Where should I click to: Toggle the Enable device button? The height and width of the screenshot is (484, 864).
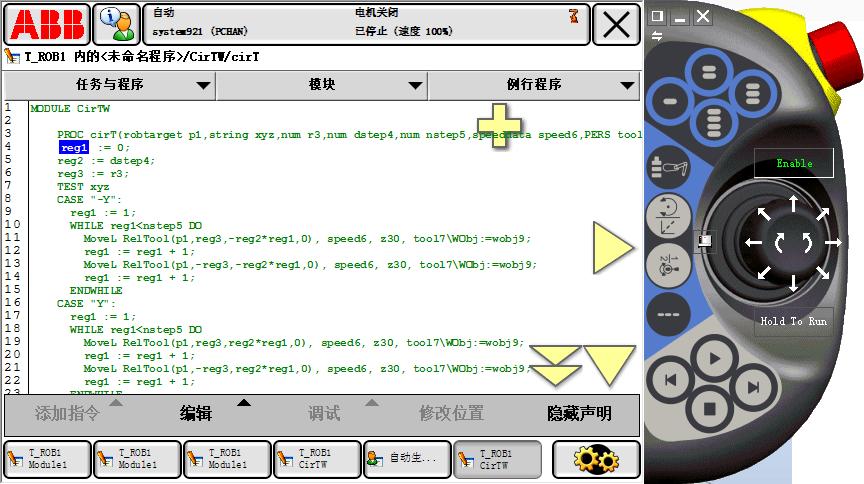(794, 163)
